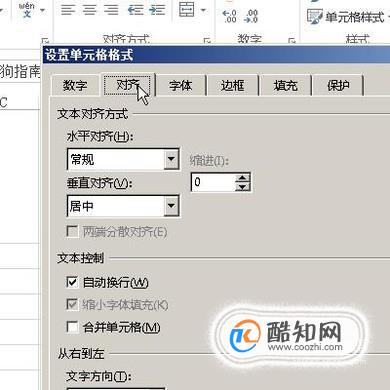
Task: Switch to the 字体 tab
Action: pyautogui.click(x=181, y=86)
